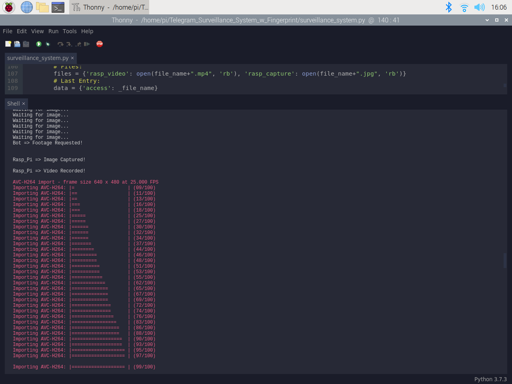Open the file manager from the taskbar
Image resolution: width=512 pixels, height=384 pixels.
coord(42,7)
